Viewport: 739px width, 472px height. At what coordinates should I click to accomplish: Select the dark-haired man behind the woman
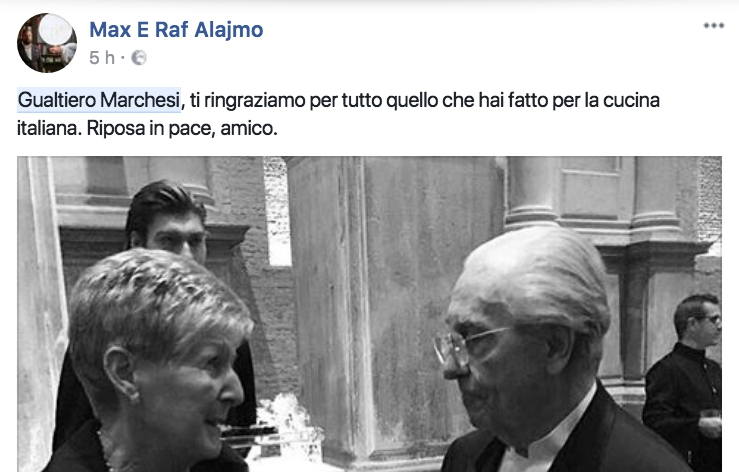pyautogui.click(x=166, y=222)
